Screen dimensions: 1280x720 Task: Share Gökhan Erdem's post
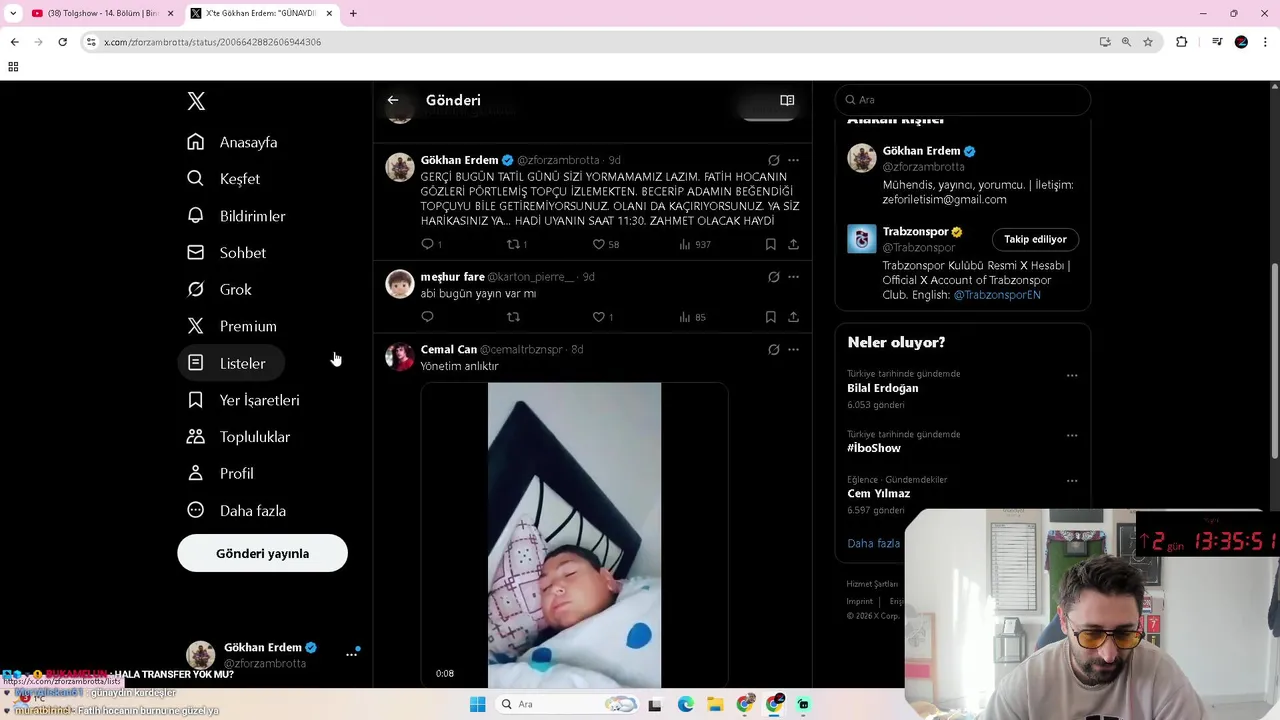point(793,244)
